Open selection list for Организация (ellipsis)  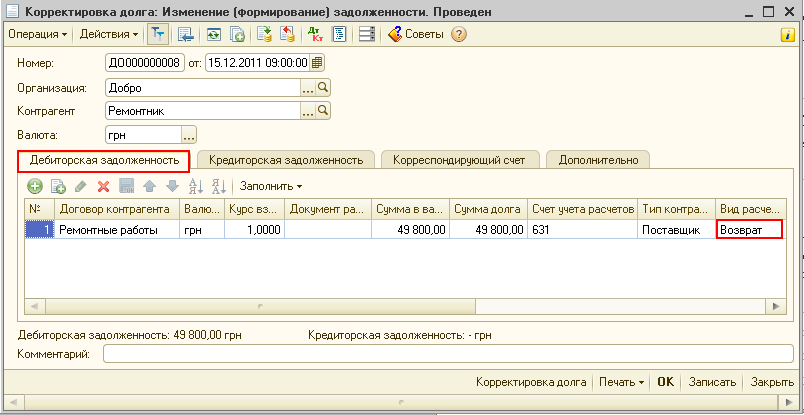[x=308, y=88]
